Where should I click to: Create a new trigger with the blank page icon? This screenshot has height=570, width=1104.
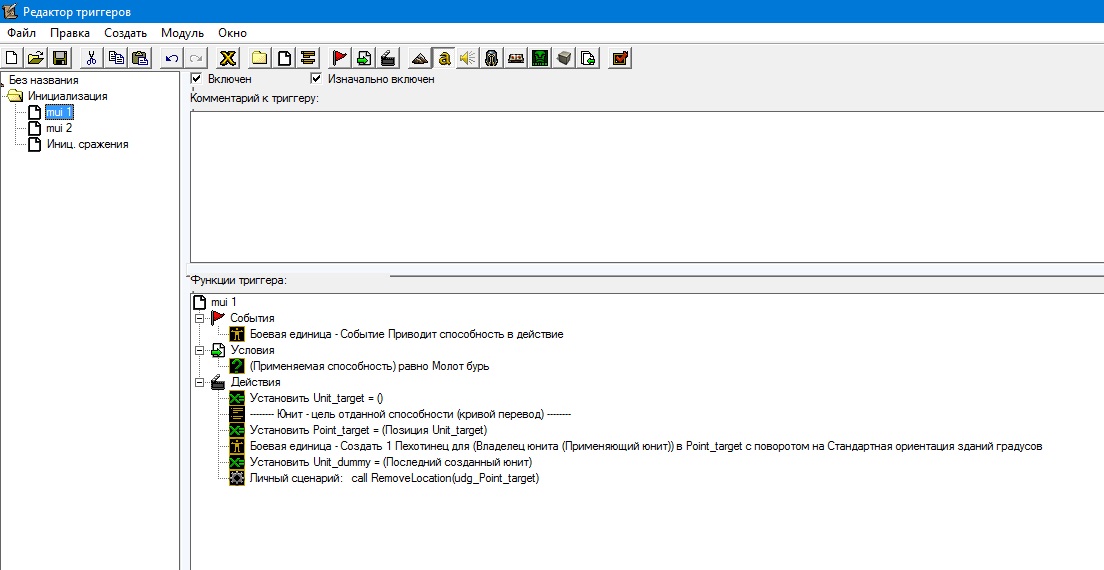[284, 58]
